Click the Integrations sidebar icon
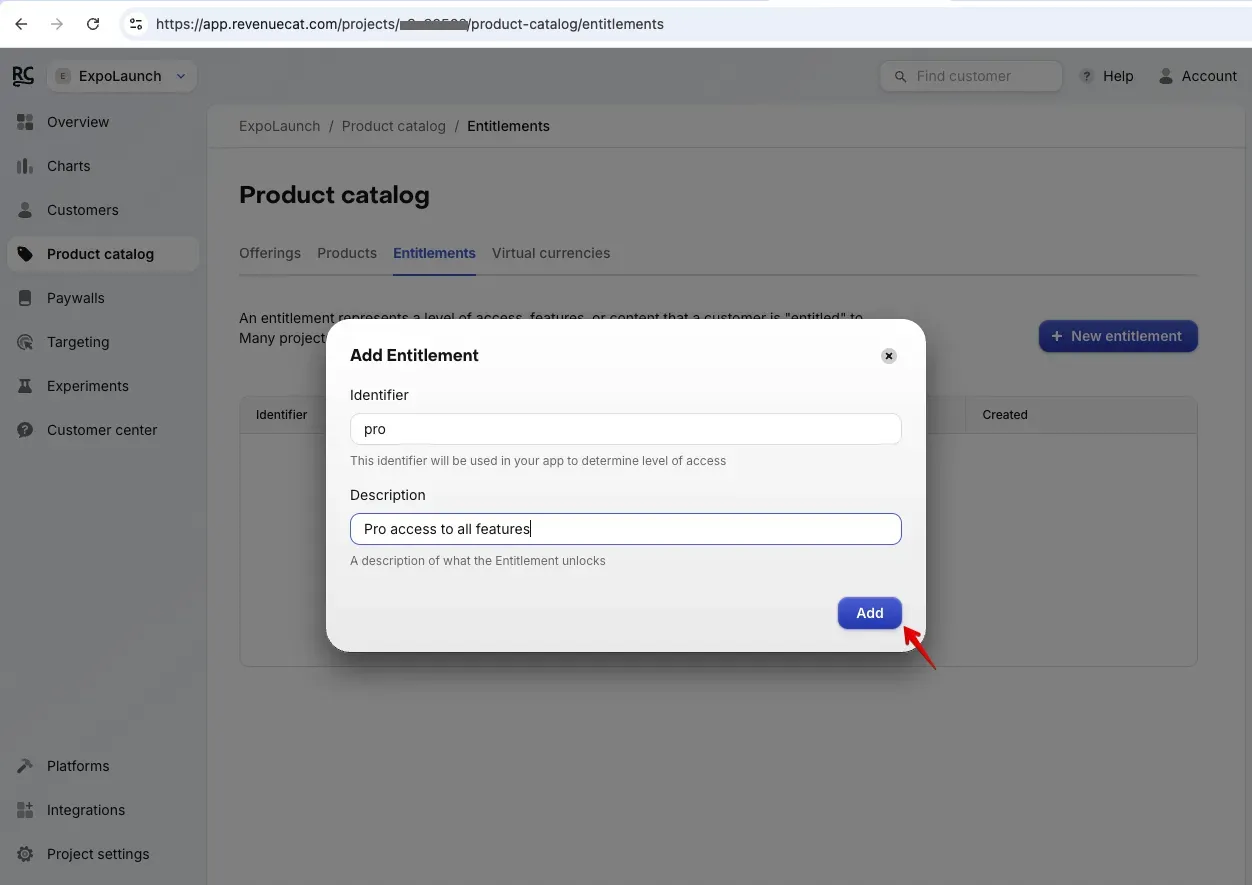Screen dimensions: 1252x885 25,810
